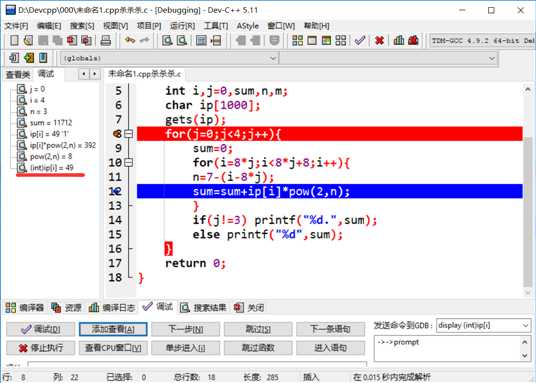Screen dimensions: 536x383
Task: Click the 关闭 bottom tab
Action: [x=249, y=308]
